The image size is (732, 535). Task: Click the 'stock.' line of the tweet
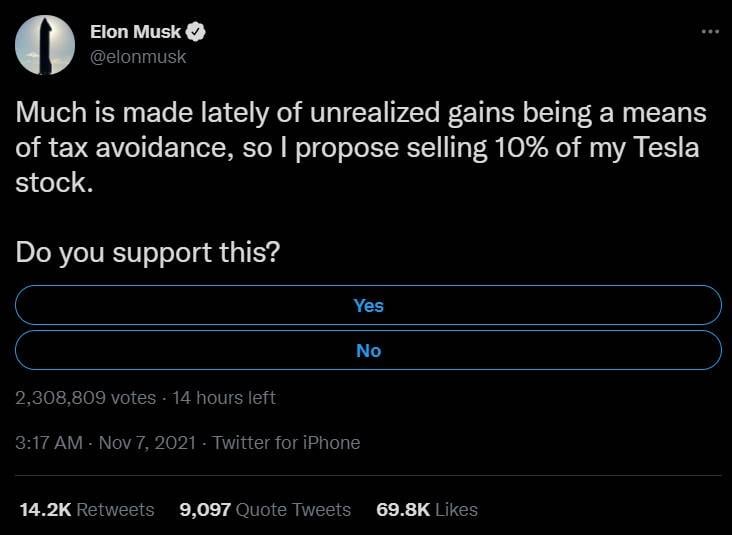pyautogui.click(x=54, y=183)
